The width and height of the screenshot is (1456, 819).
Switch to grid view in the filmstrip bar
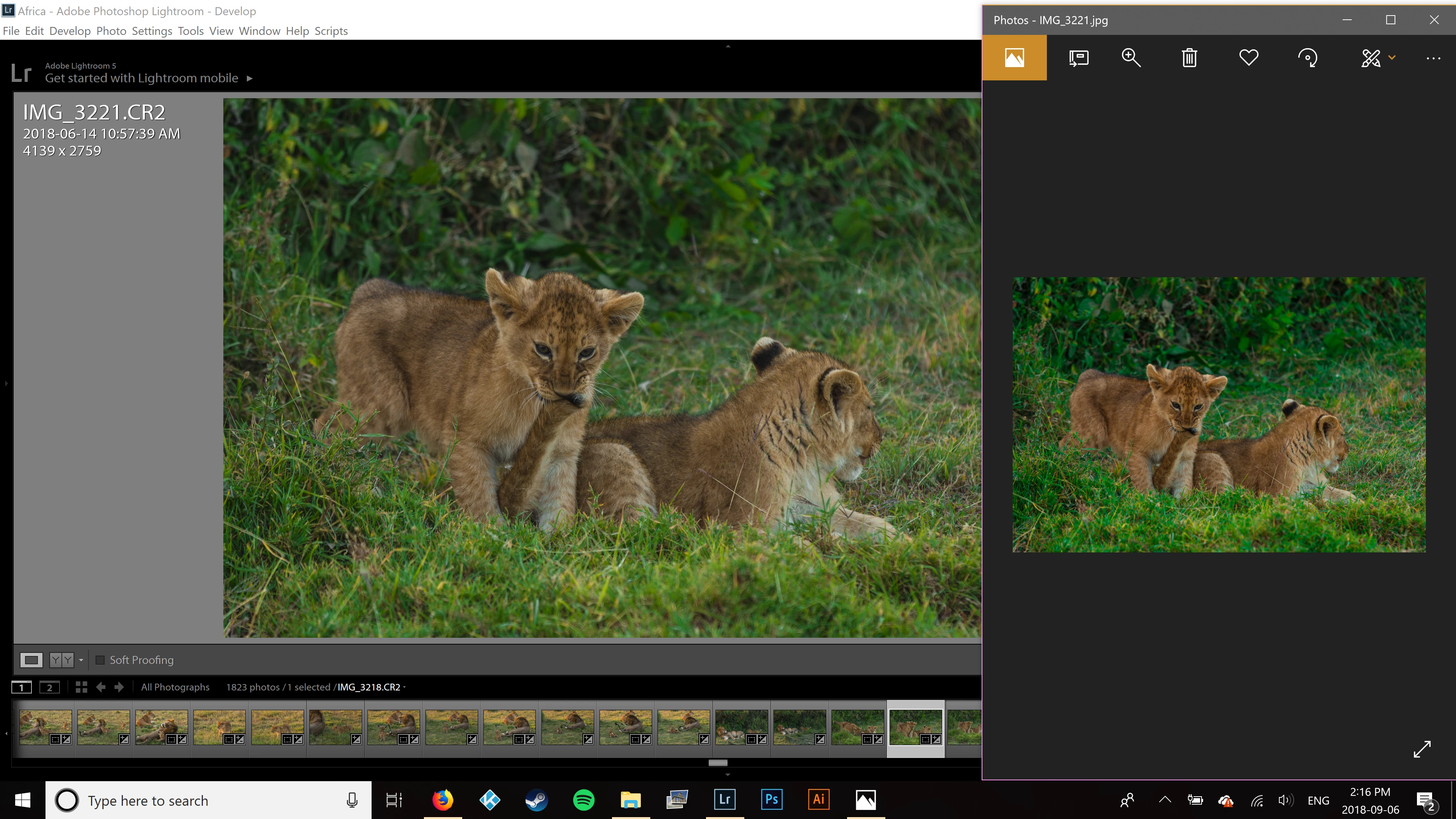[82, 687]
